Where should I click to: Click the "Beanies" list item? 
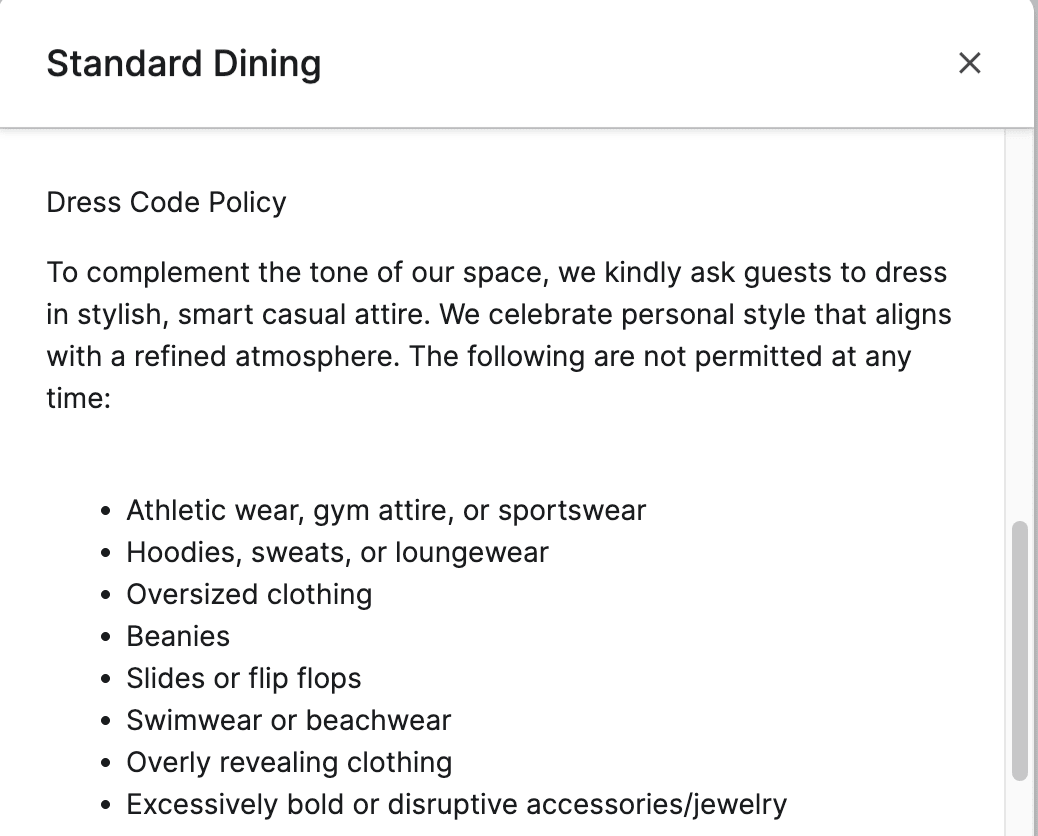[x=178, y=636]
